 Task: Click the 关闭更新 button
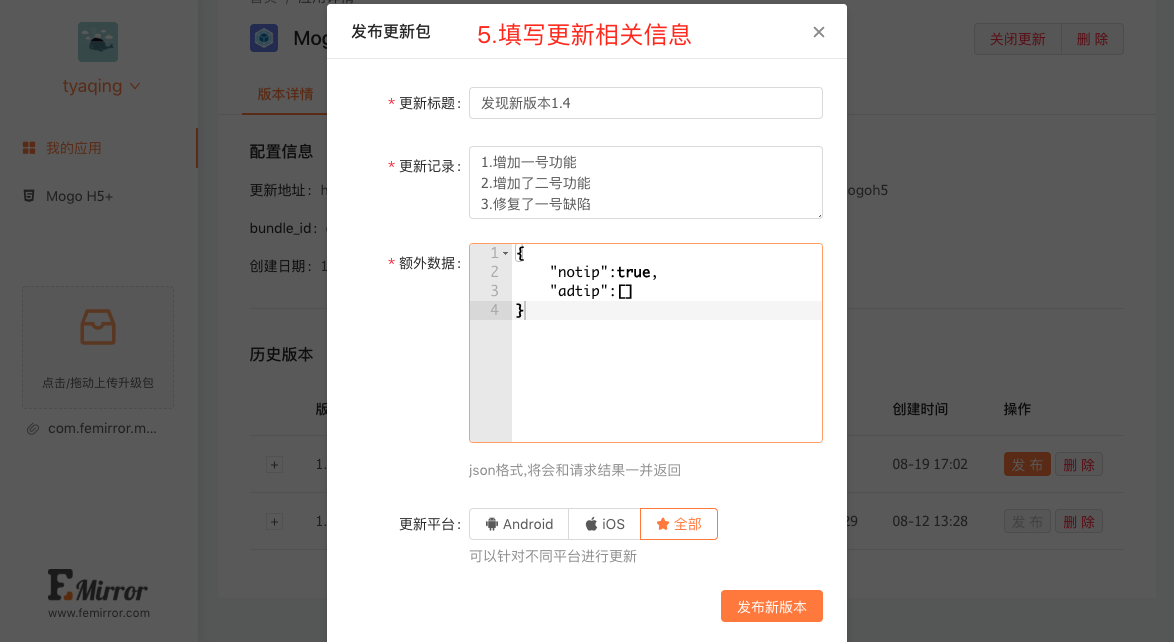(x=1017, y=39)
